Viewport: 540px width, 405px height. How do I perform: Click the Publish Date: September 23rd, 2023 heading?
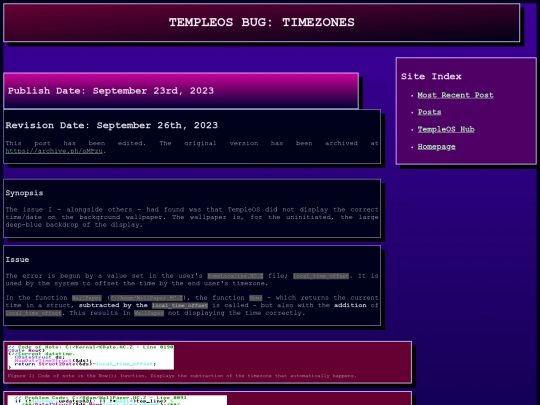(x=111, y=91)
